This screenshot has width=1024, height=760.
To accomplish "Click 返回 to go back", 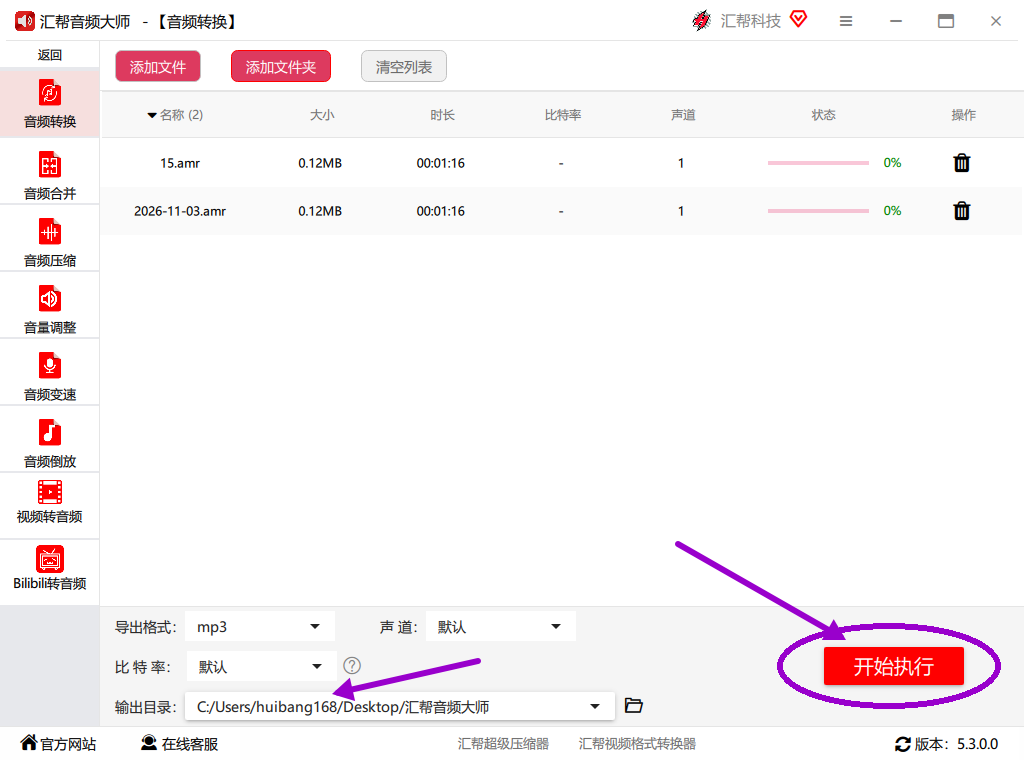I will (x=50, y=55).
